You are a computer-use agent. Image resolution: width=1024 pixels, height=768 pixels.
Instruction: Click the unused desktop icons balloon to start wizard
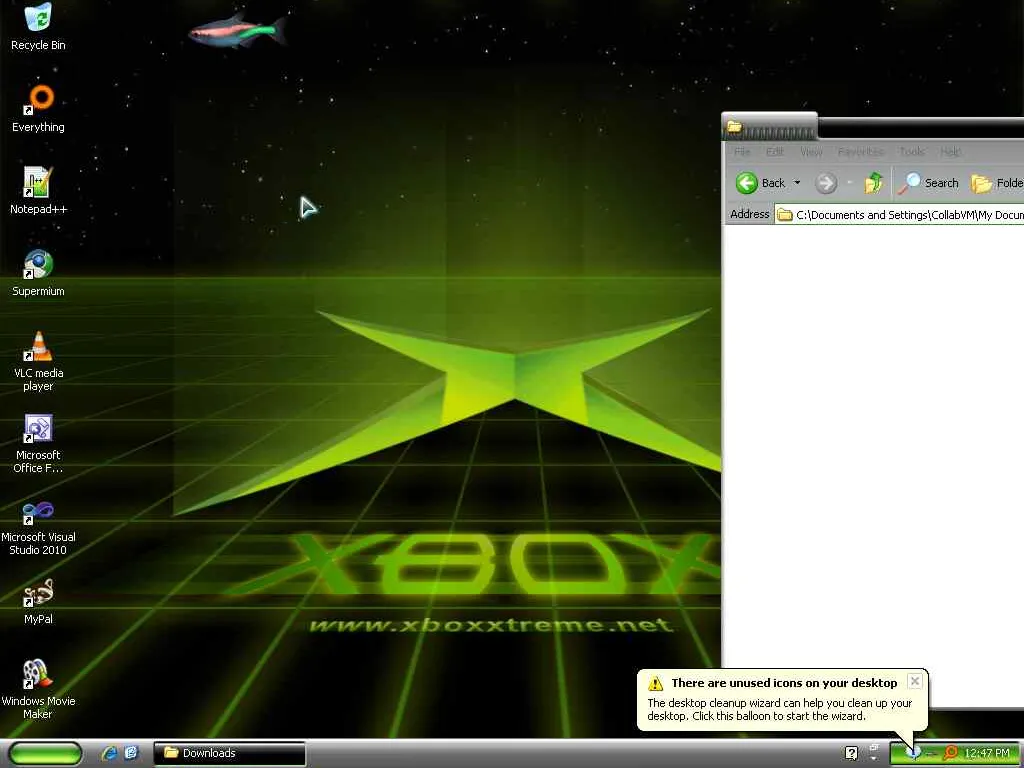tap(782, 699)
